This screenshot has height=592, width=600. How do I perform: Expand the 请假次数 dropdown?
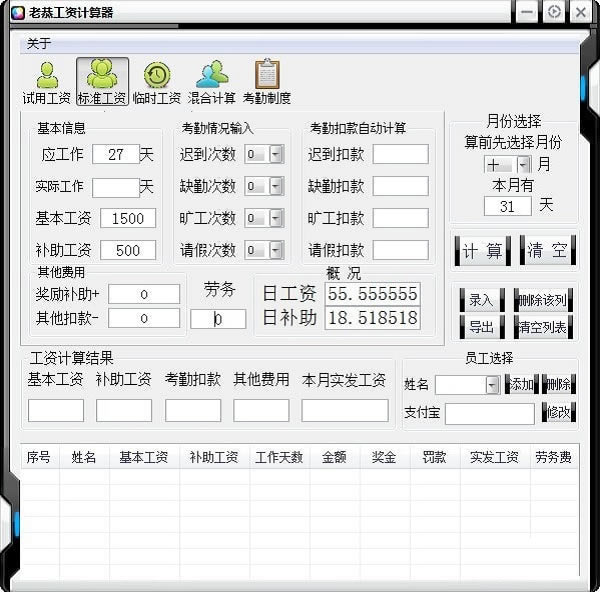tap(276, 250)
